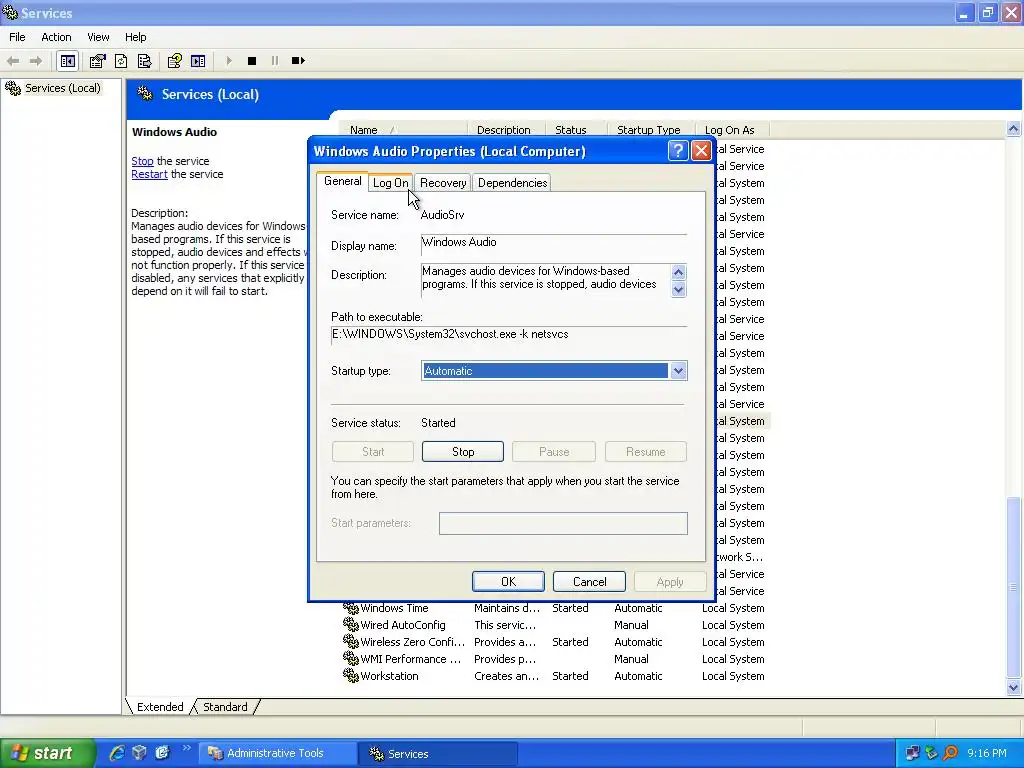
Task: Open the View menu
Action: pyautogui.click(x=98, y=37)
